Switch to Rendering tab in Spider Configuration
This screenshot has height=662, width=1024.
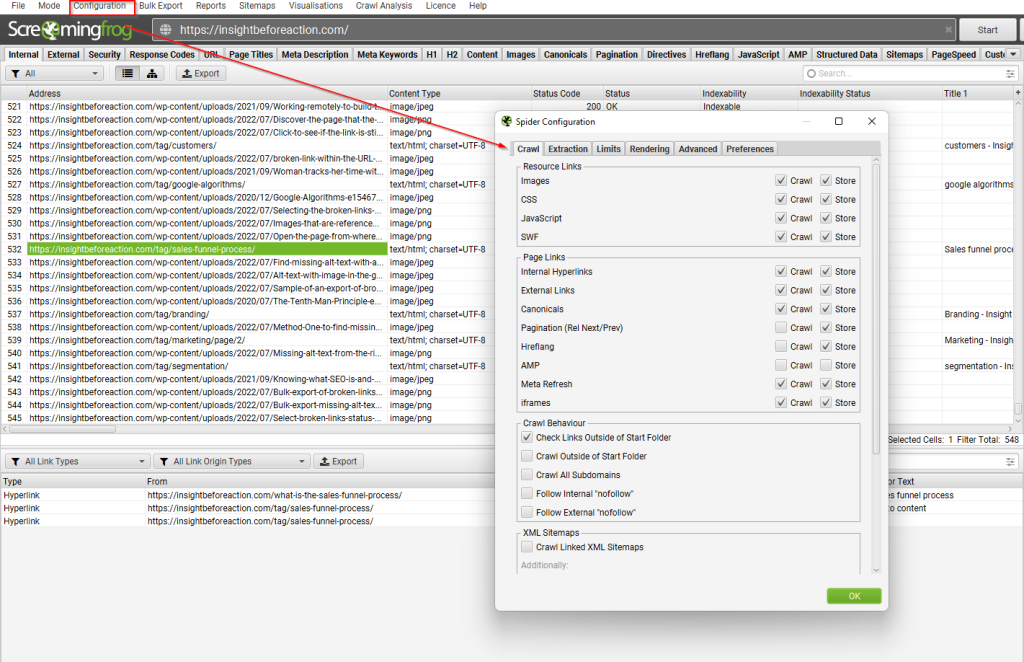[649, 149]
